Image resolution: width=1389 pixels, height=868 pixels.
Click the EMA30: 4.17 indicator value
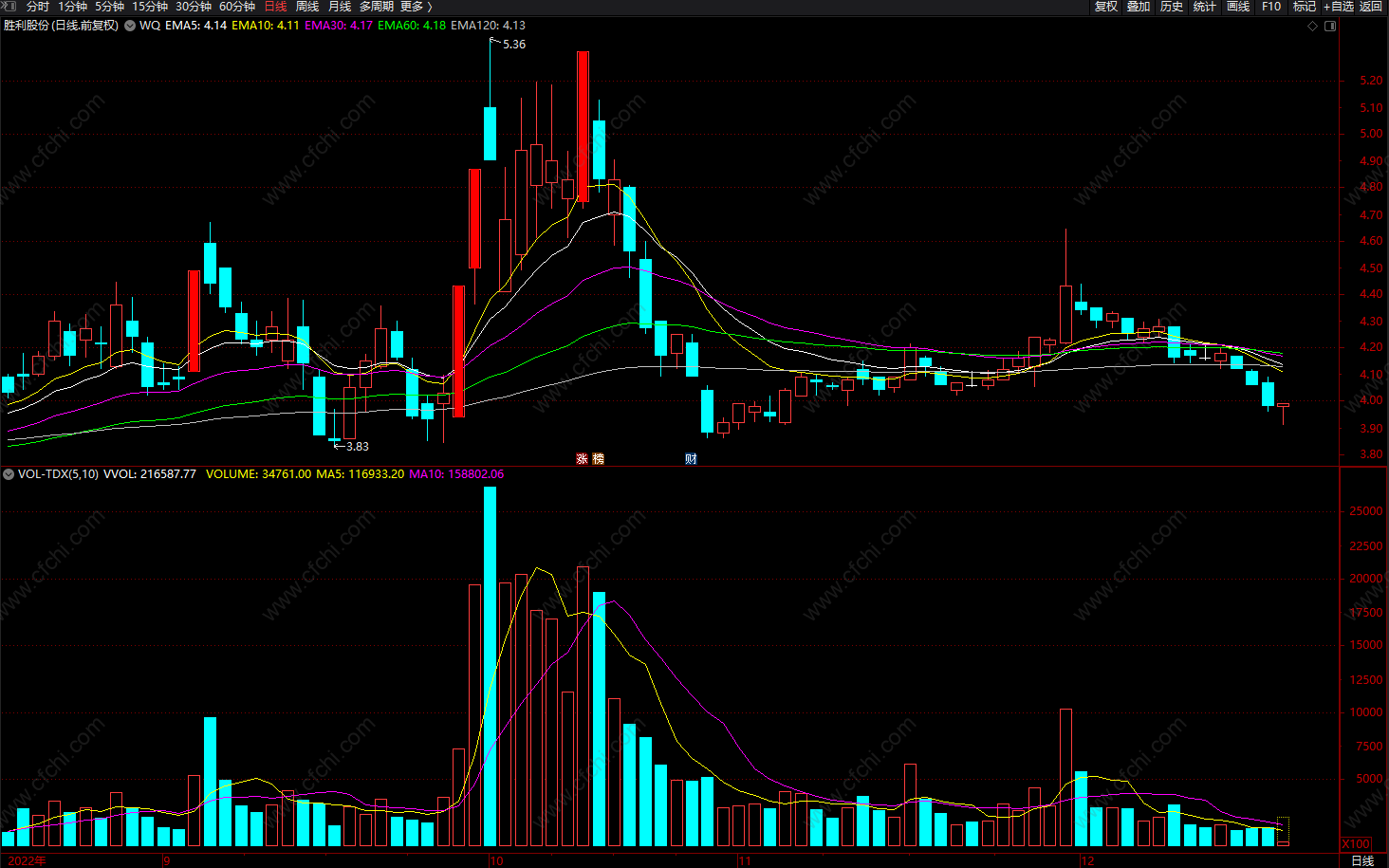pos(338,26)
